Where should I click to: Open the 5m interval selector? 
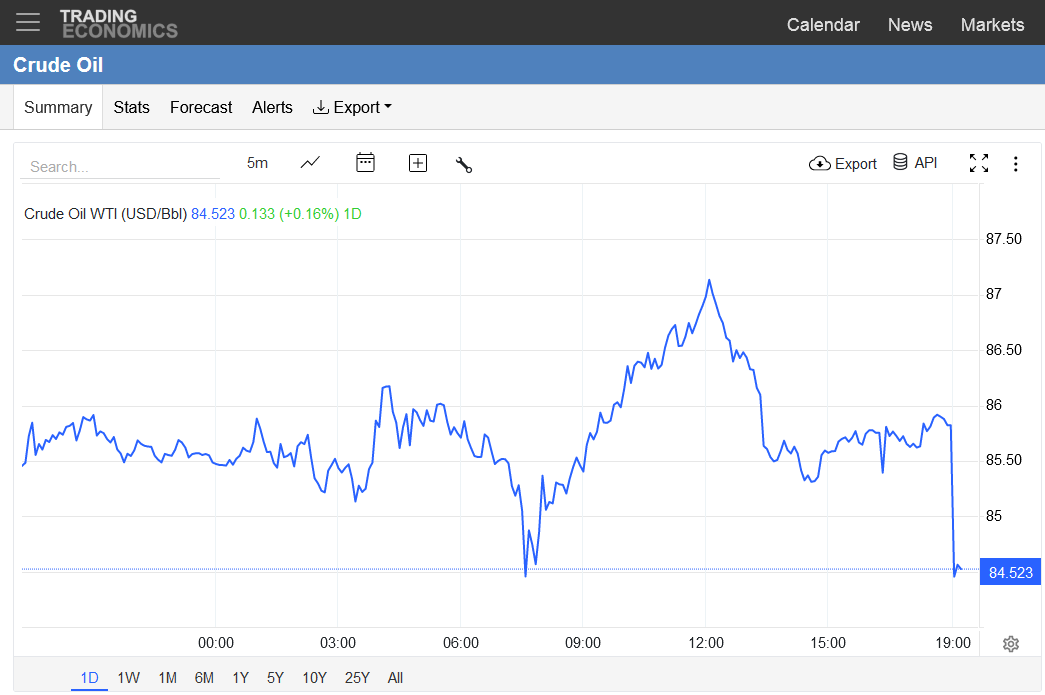coord(257,163)
